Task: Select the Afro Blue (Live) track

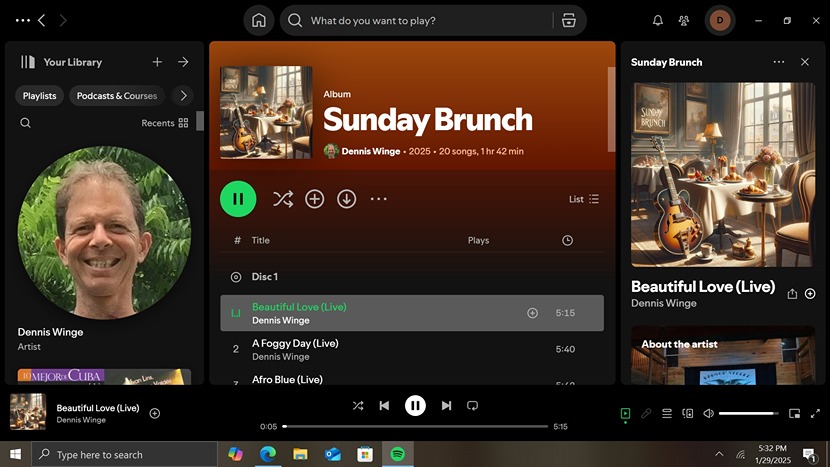Action: click(x=412, y=378)
